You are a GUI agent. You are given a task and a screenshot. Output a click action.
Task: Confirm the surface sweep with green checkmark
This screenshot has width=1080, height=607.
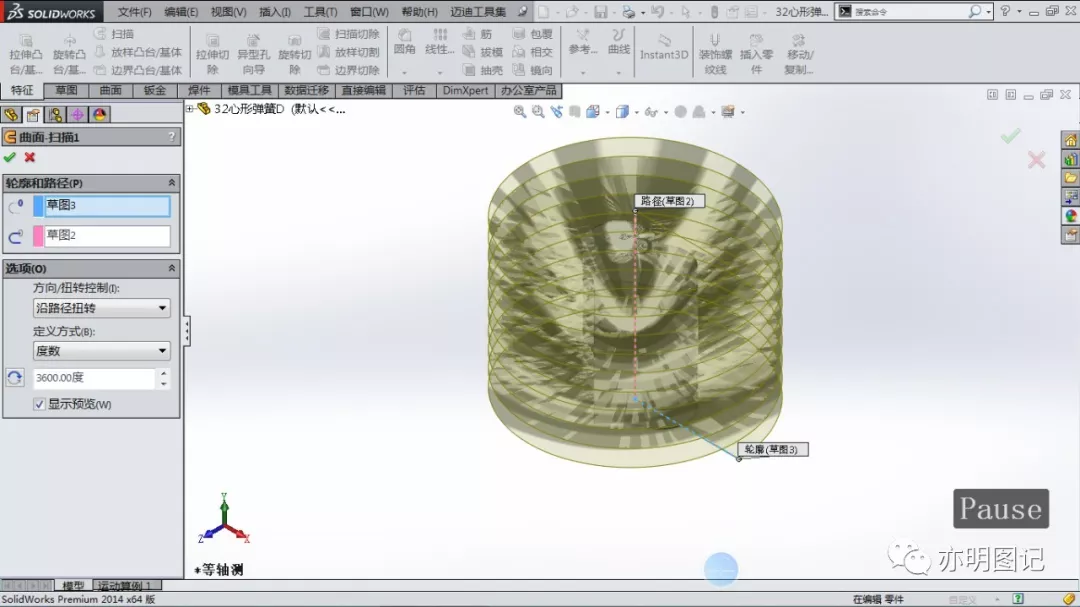[10, 158]
